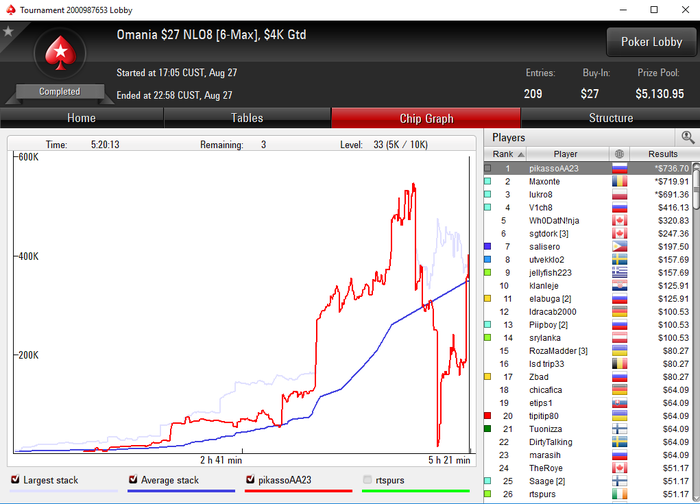
Task: Click the players list scrollbar thumb
Action: (x=696, y=187)
